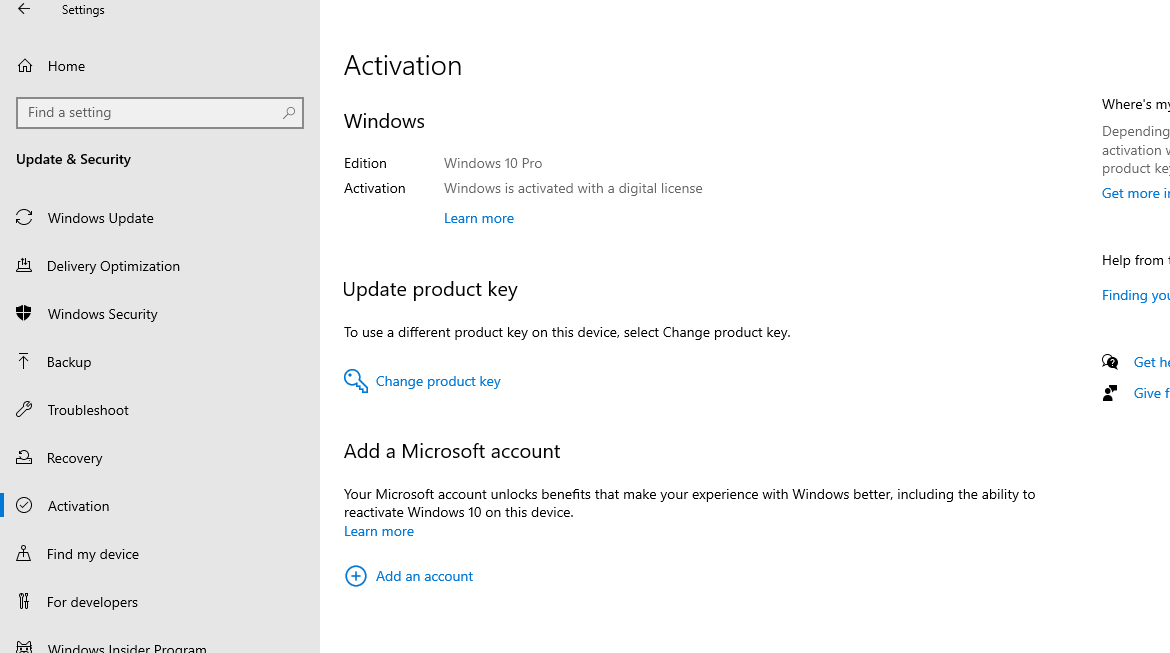Open the Backup settings page
1170x653 pixels.
(69, 362)
